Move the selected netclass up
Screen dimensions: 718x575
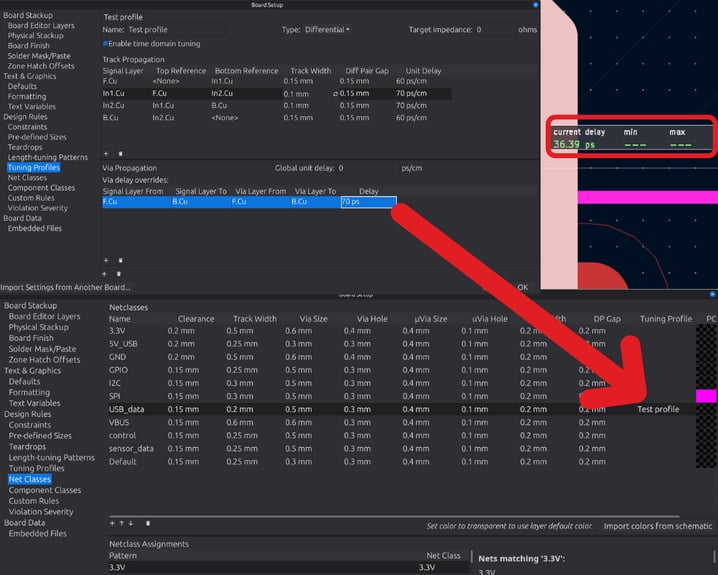coord(122,523)
